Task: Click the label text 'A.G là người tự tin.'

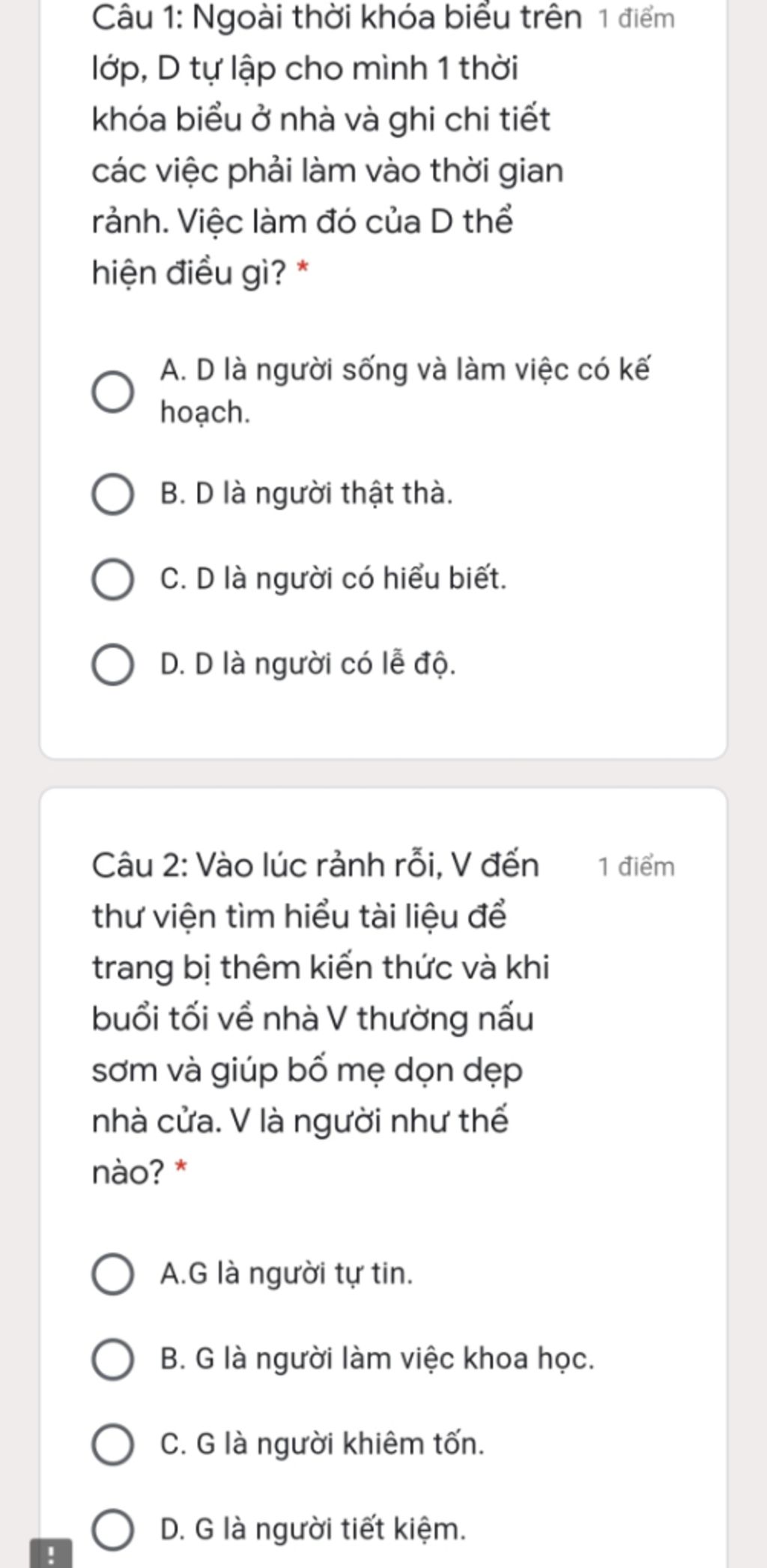Action: [x=286, y=1273]
